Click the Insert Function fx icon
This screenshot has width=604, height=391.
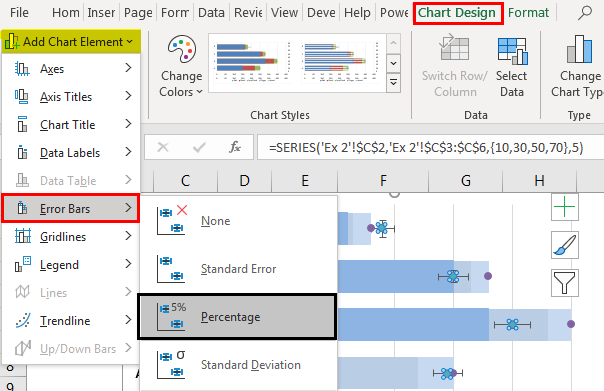pyautogui.click(x=235, y=147)
